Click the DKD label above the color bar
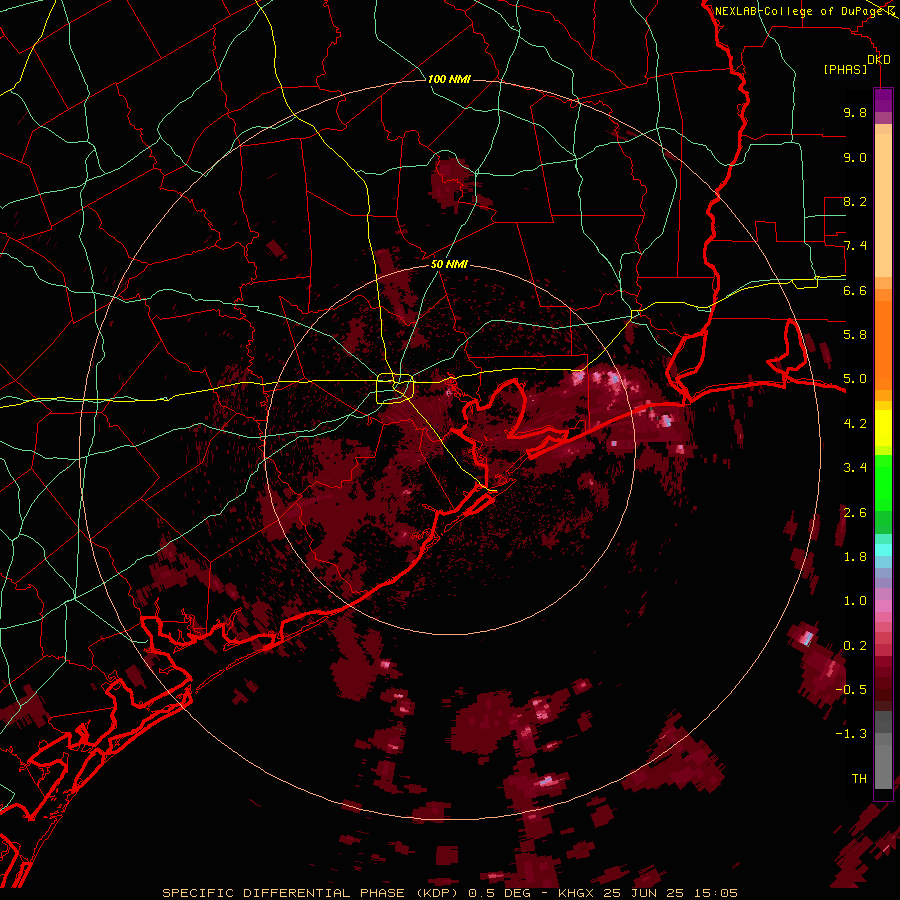Screen dimensions: 900x900 tap(879, 60)
